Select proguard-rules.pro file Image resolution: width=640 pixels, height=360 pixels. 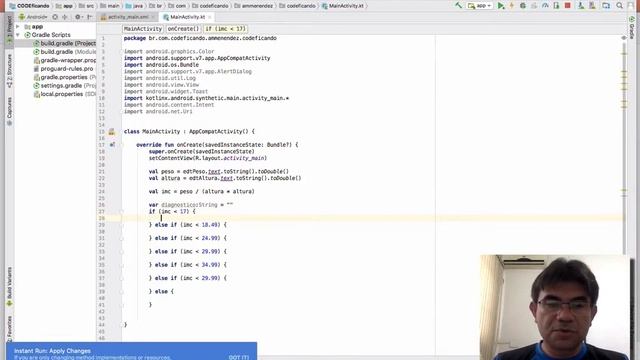(63, 69)
